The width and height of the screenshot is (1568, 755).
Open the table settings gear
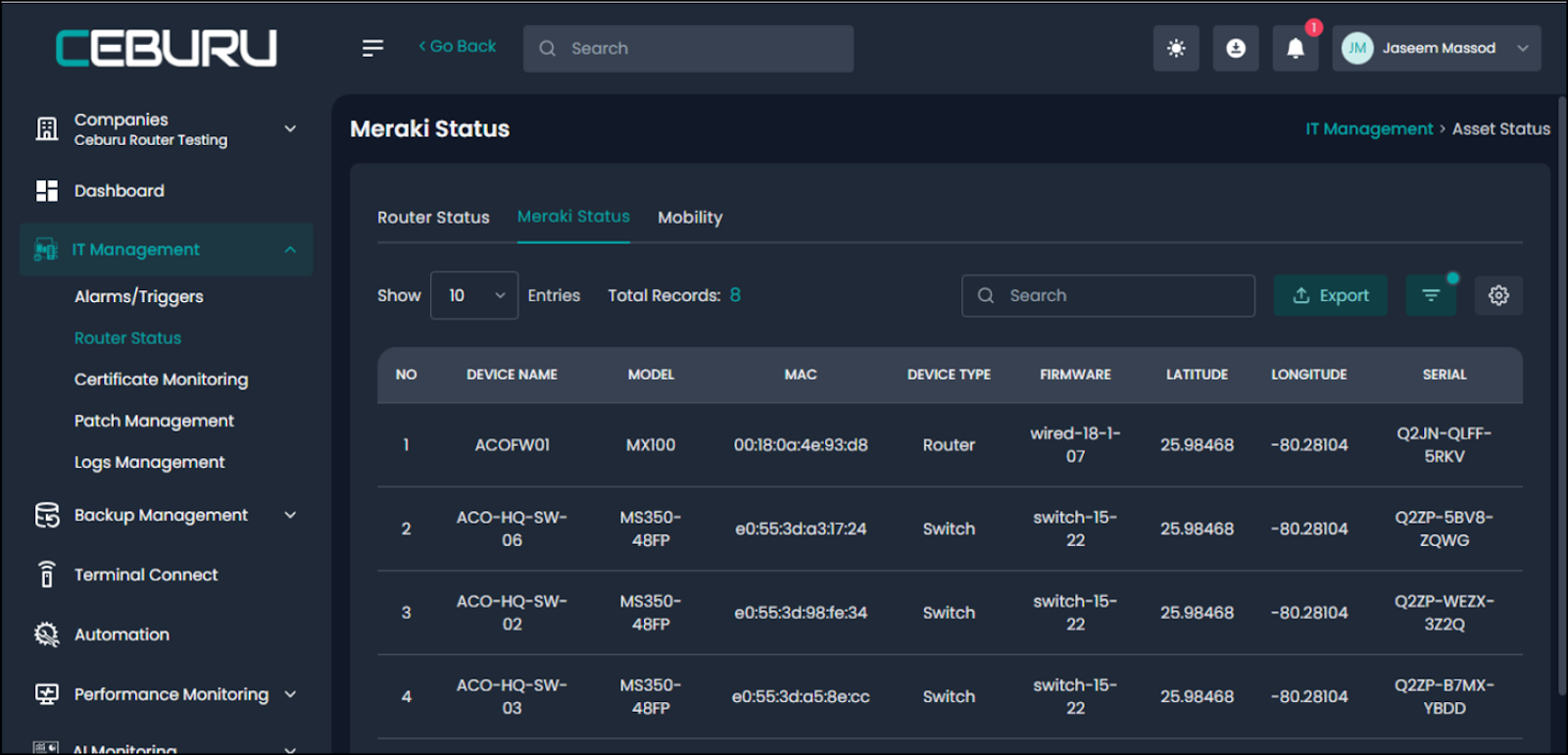(x=1498, y=295)
